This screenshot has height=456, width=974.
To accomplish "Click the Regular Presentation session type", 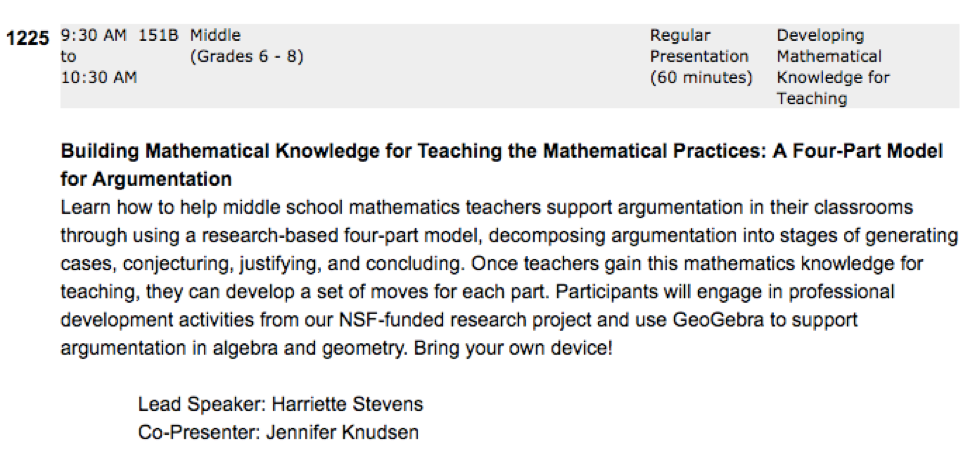I will (699, 46).
